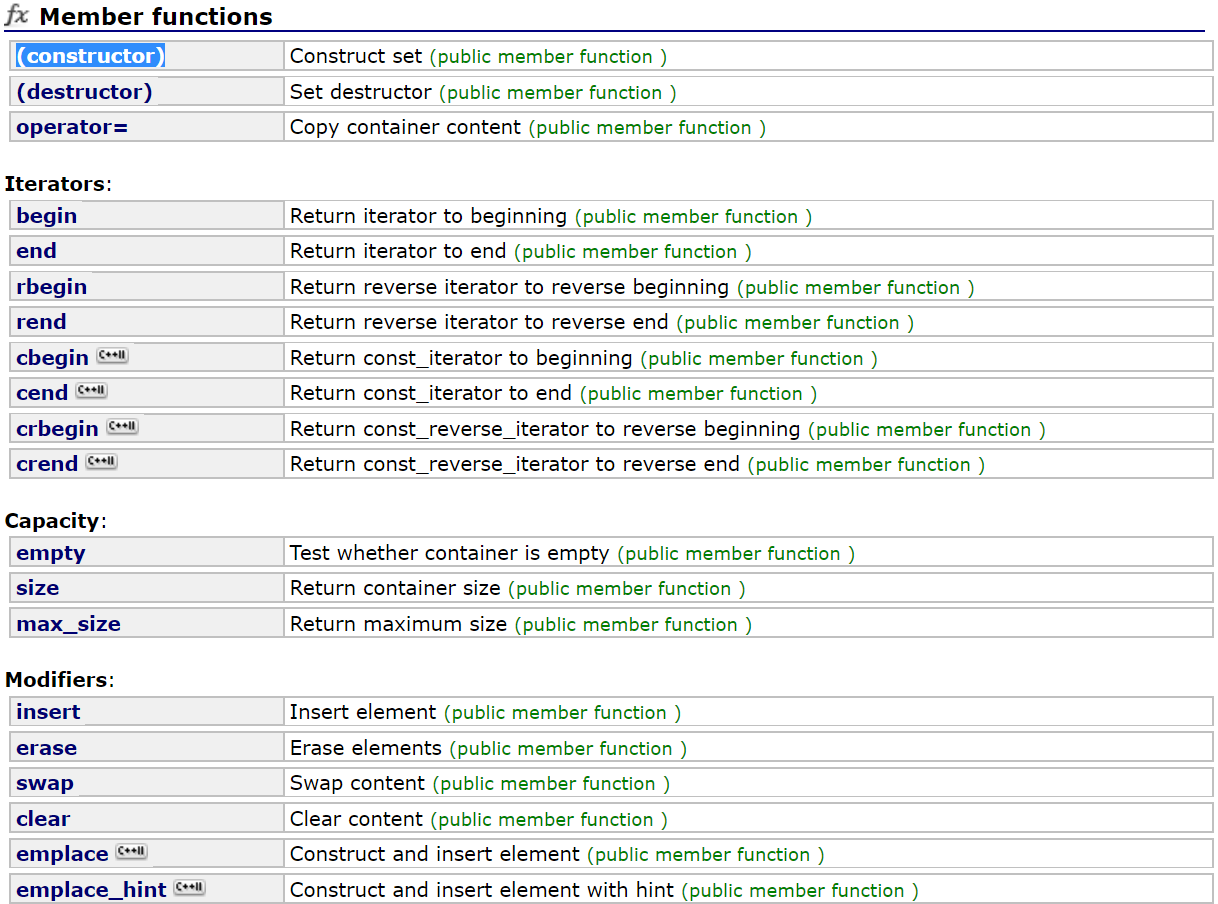The height and width of the screenshot is (904, 1218).
Task: Open the operator= member function link
Action: point(72,127)
